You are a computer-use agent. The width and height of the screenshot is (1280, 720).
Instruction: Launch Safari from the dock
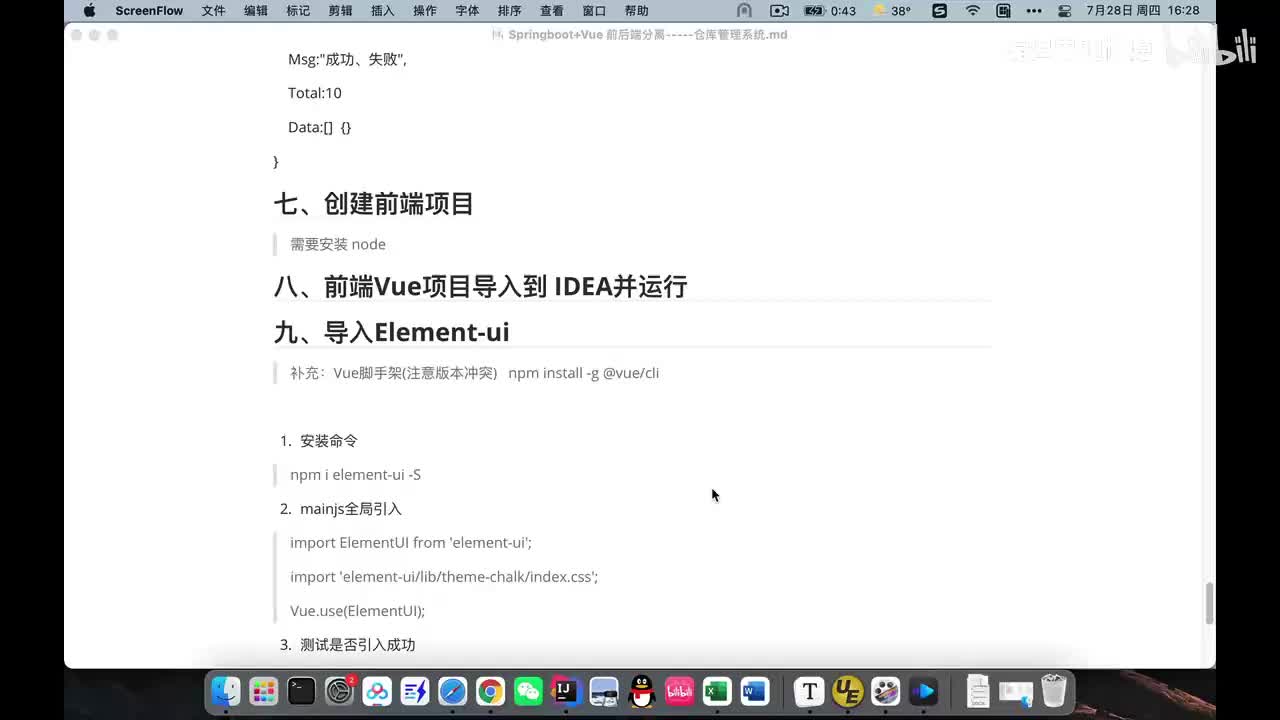(453, 691)
